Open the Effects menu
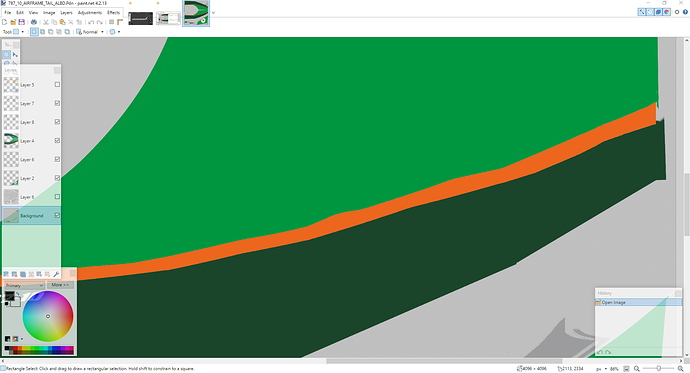 click(114, 12)
